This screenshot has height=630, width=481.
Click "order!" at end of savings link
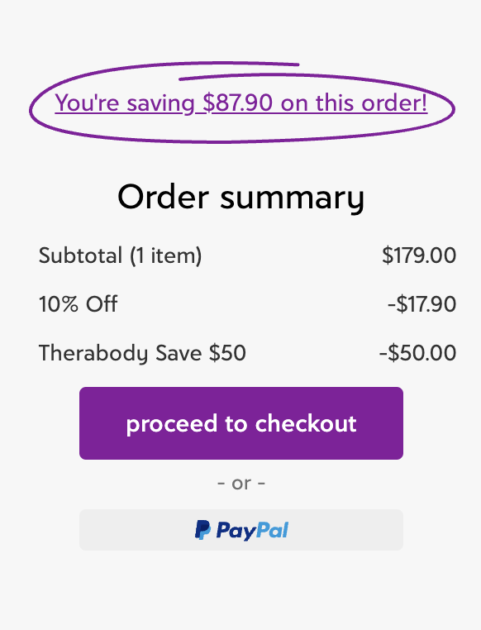tap(394, 103)
